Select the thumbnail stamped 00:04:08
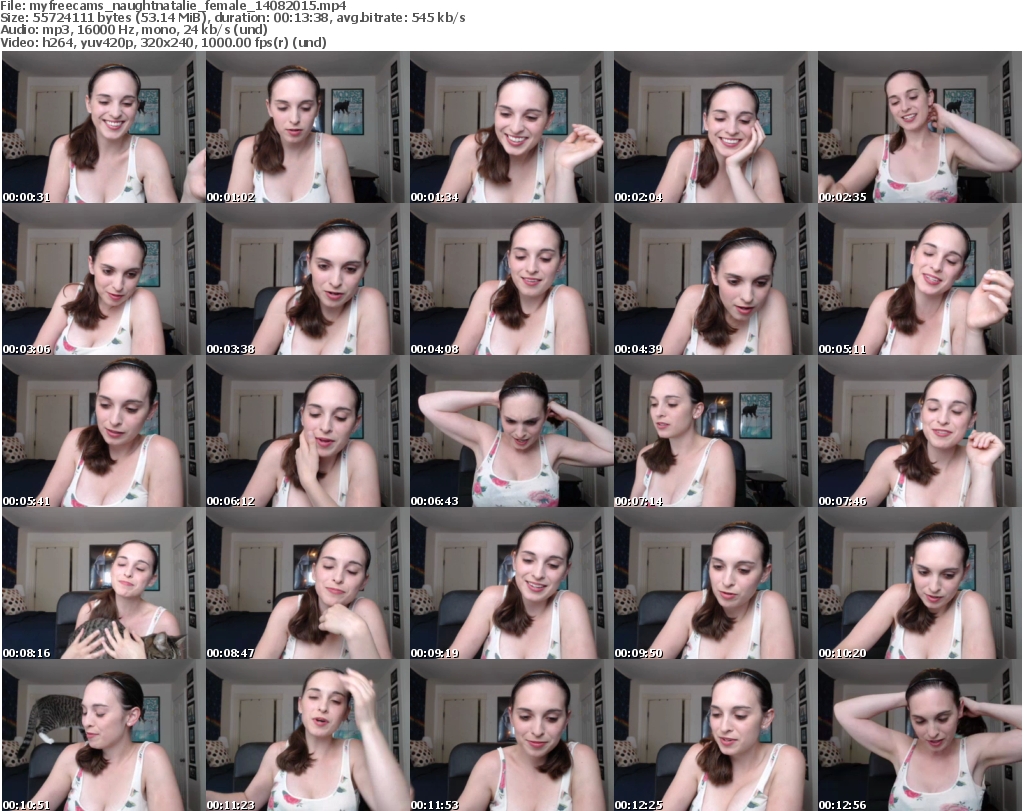This screenshot has width=1024, height=811. [x=511, y=279]
